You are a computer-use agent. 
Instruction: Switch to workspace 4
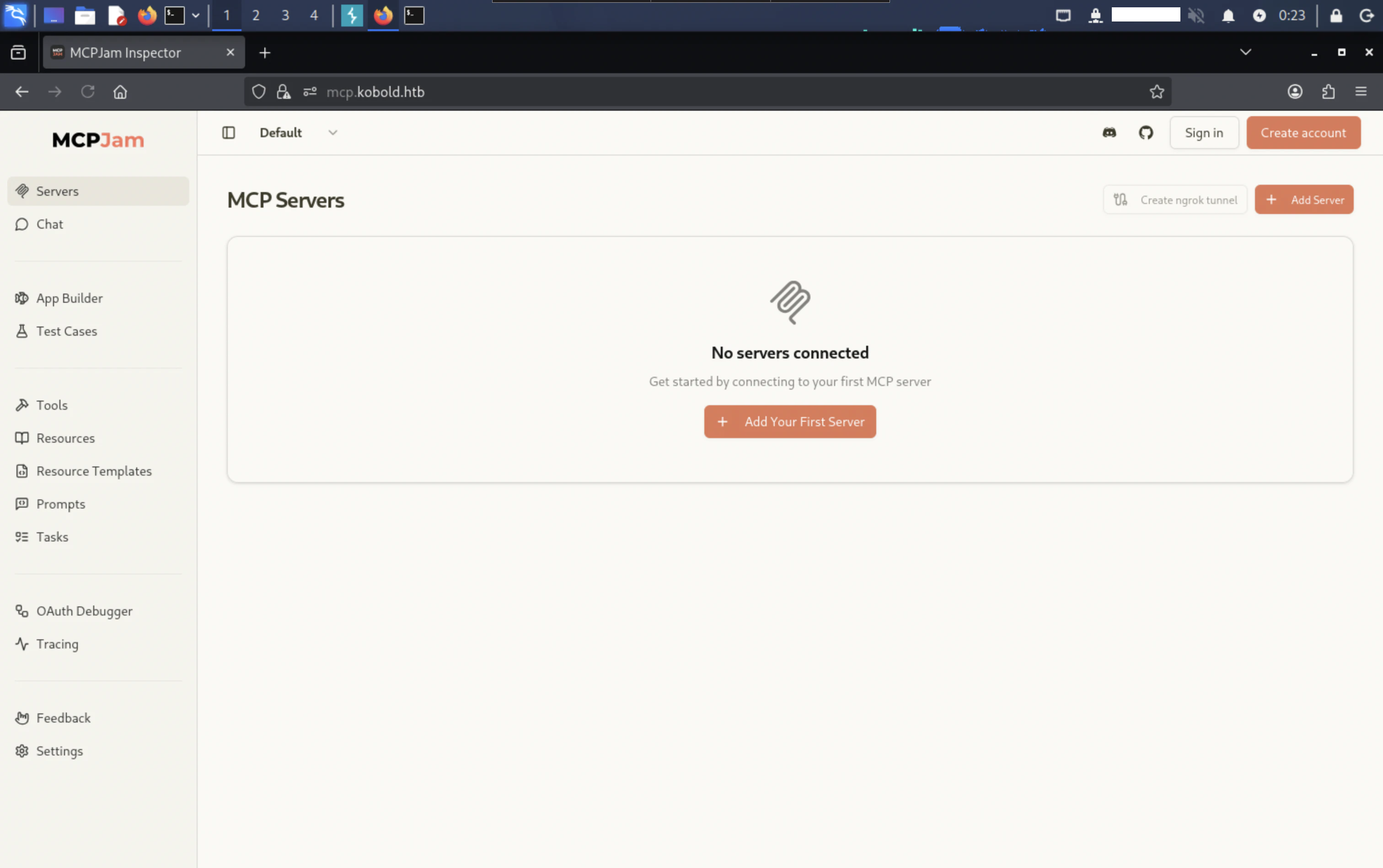(314, 16)
